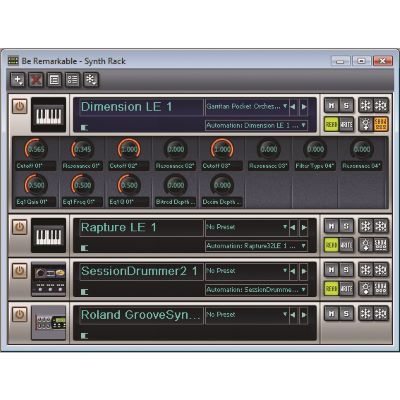Select next preset for Dimension LE 1
Image resolution: width=400 pixels, height=400 pixels.
[304, 107]
